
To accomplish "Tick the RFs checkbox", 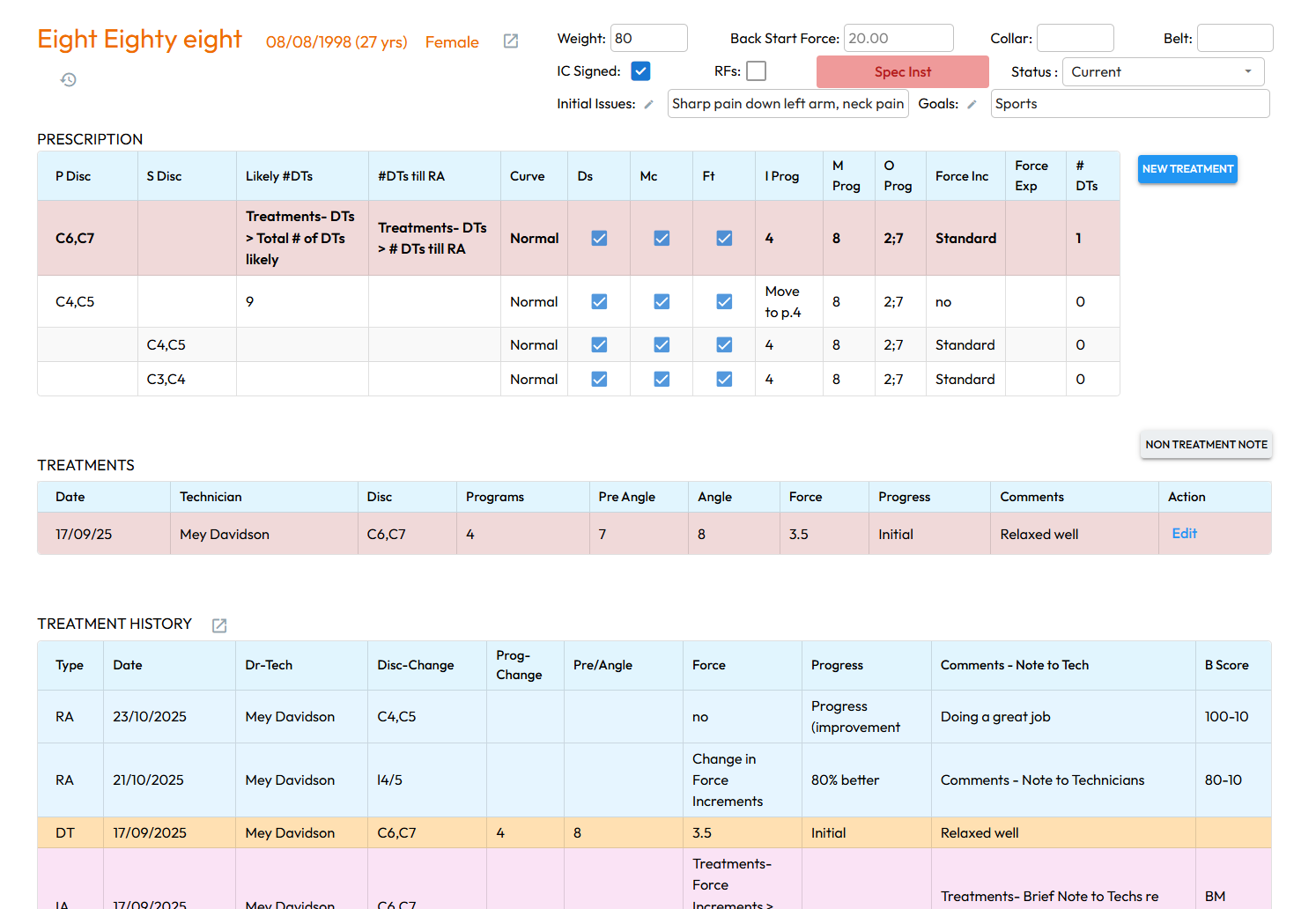I will click(x=757, y=71).
